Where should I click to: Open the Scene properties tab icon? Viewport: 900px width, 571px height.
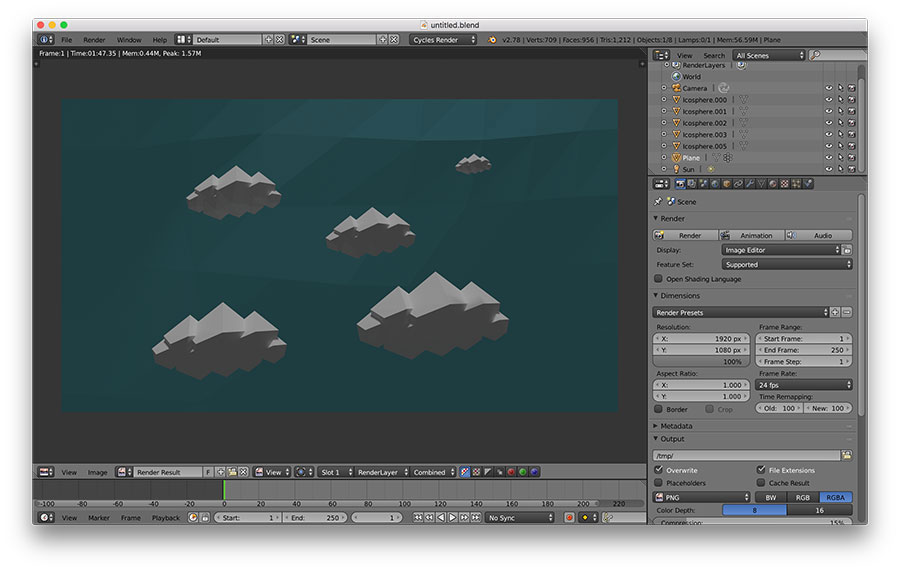point(704,184)
